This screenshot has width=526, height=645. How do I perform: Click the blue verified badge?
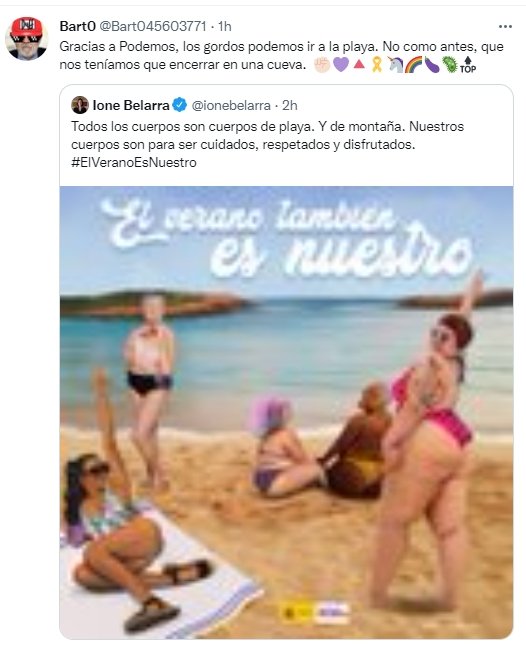(179, 105)
